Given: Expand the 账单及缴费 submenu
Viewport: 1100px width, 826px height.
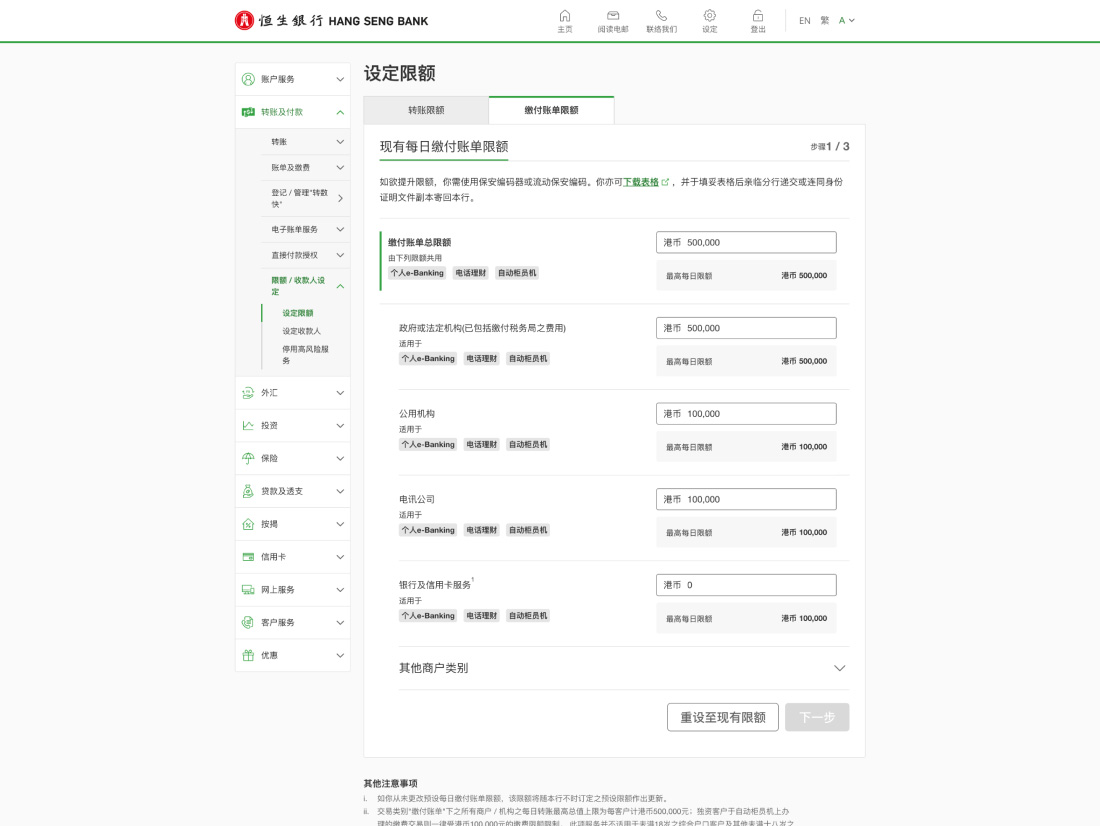Looking at the screenshot, I should [339, 168].
